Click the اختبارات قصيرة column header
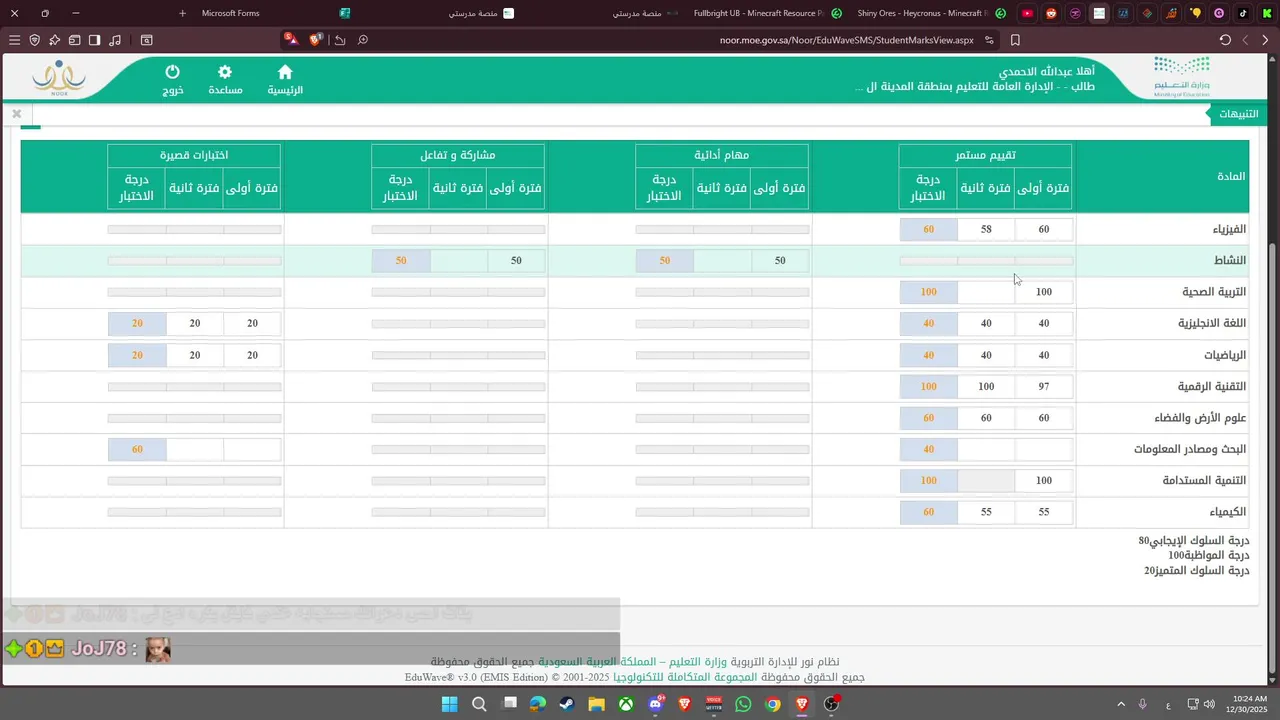The image size is (1280, 720). (x=194, y=155)
